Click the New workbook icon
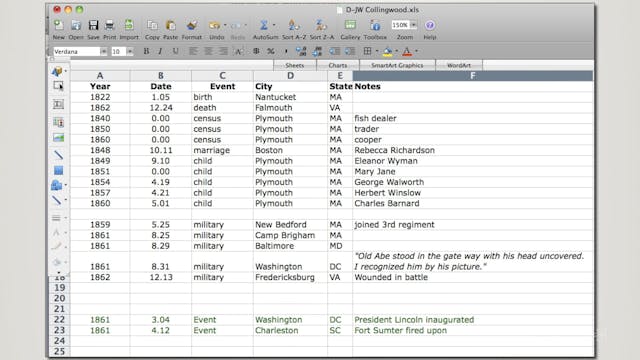Screen dimensions: 640x360 click(59, 25)
